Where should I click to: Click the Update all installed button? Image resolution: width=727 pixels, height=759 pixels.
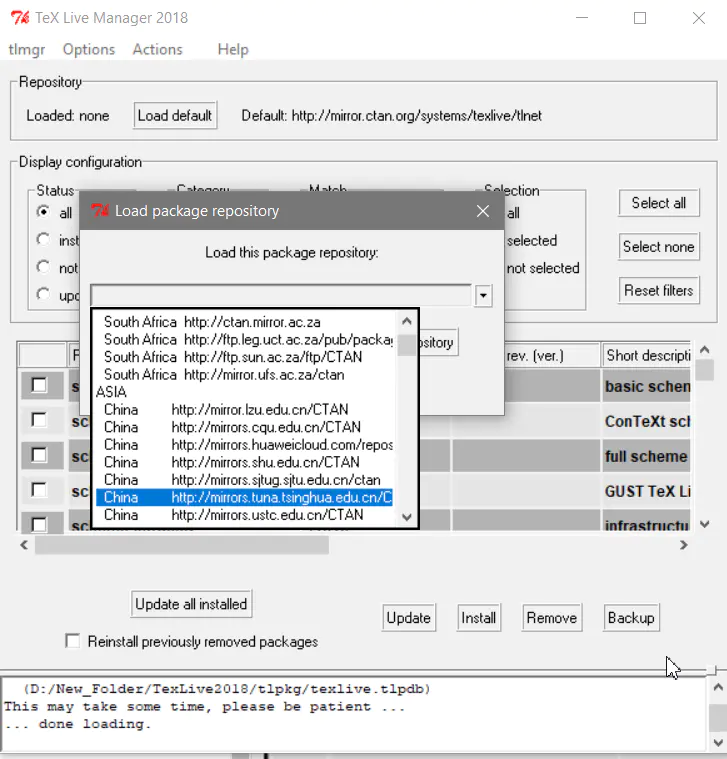tap(191, 604)
